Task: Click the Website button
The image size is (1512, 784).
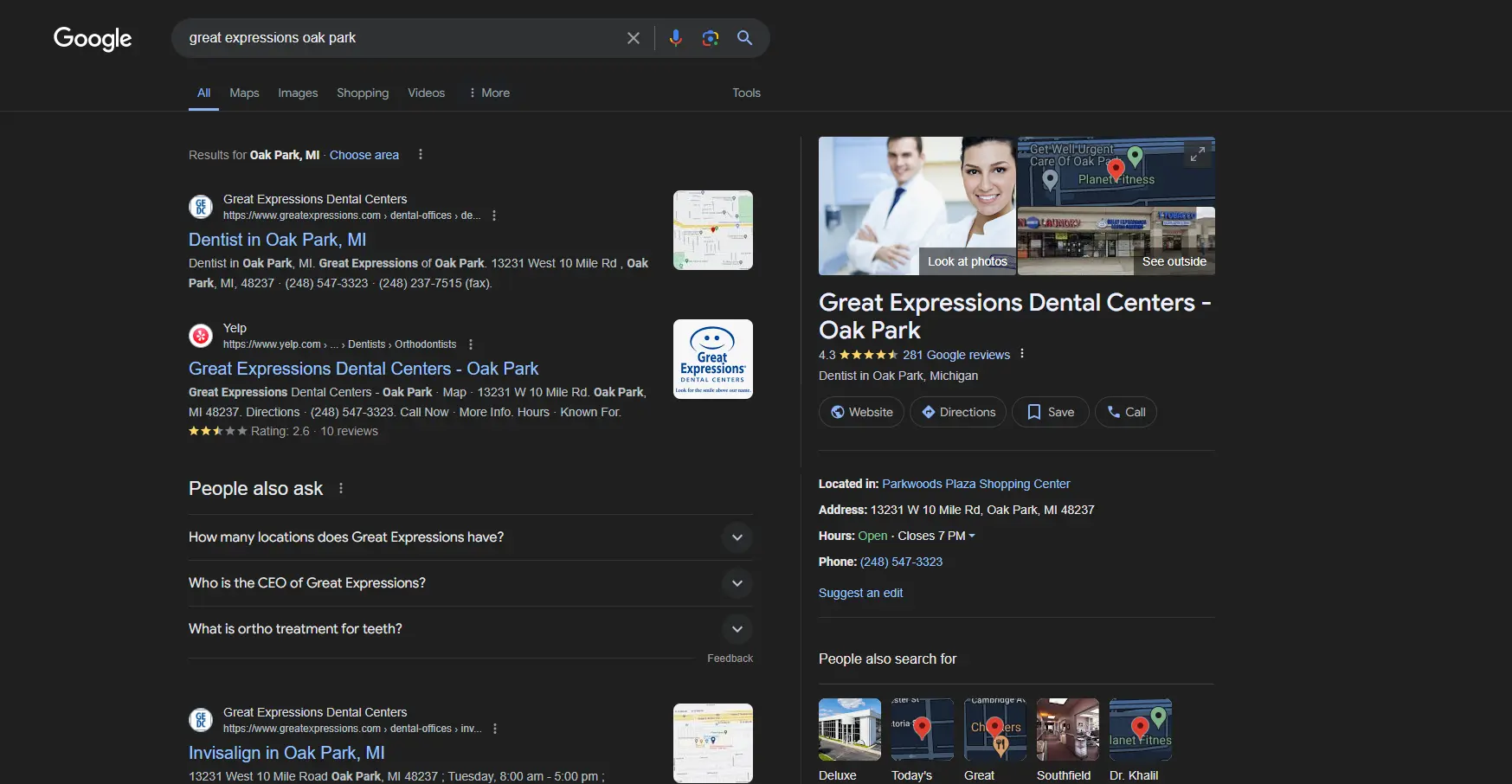Action: pyautogui.click(x=861, y=412)
